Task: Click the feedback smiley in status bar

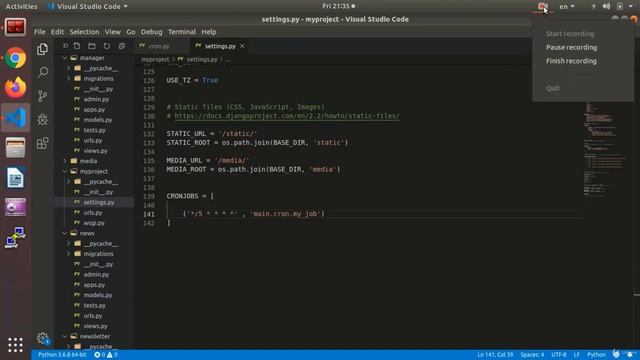Action: tap(616, 355)
